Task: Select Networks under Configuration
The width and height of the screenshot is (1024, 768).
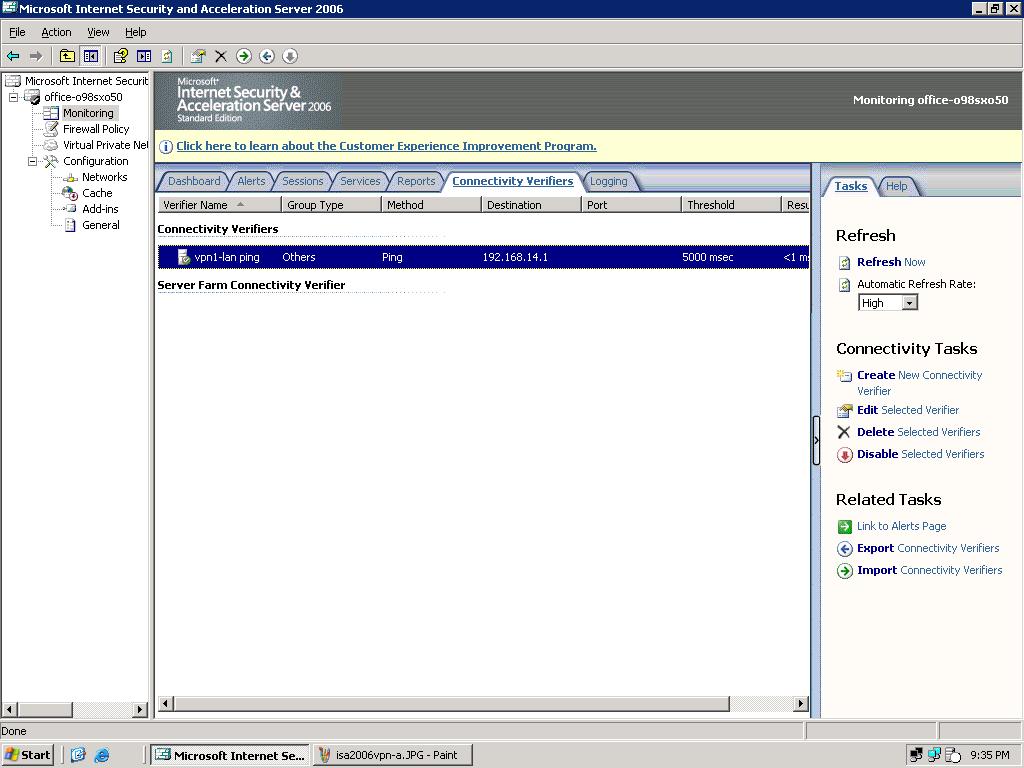Action: (x=104, y=178)
